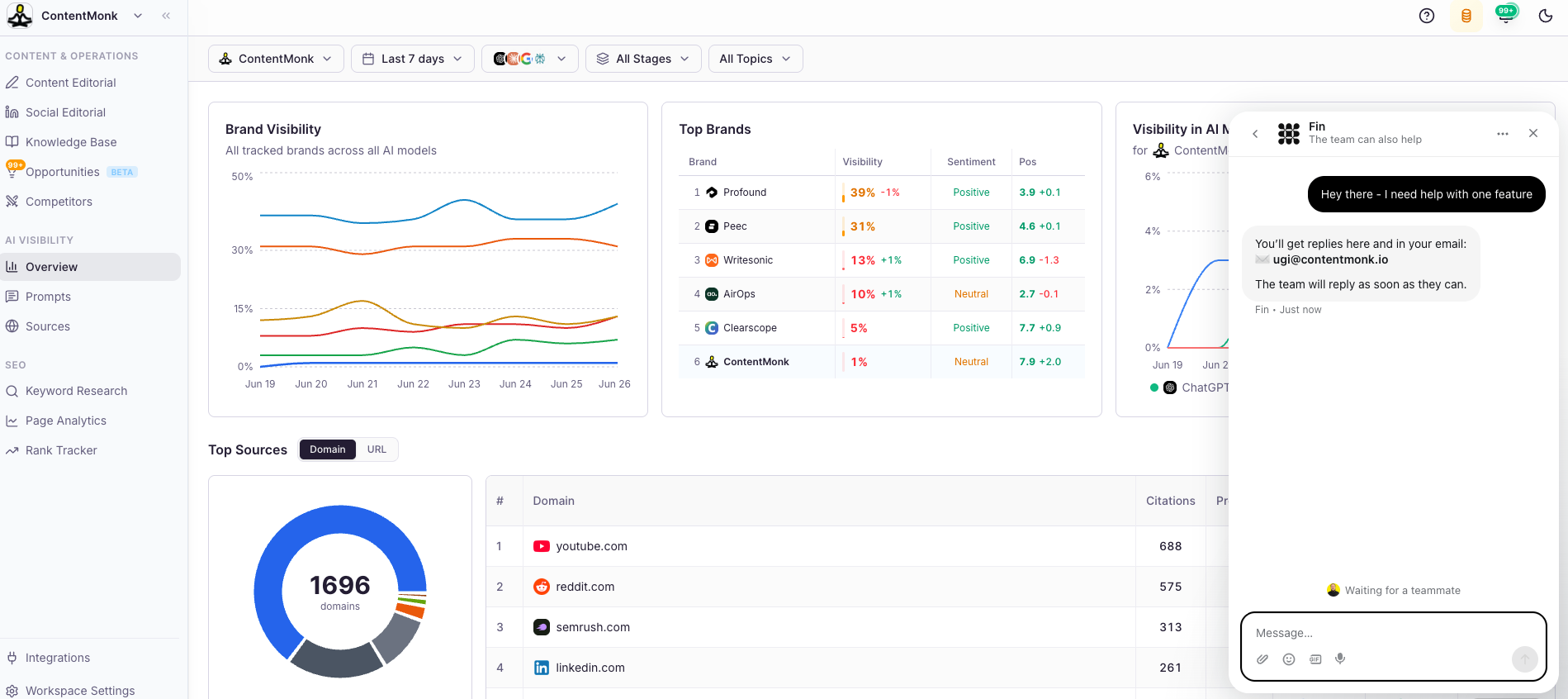Screen dimensions: 1568x699
Task: Click the ContentMonk logo in sidebar
Action: tap(20, 16)
